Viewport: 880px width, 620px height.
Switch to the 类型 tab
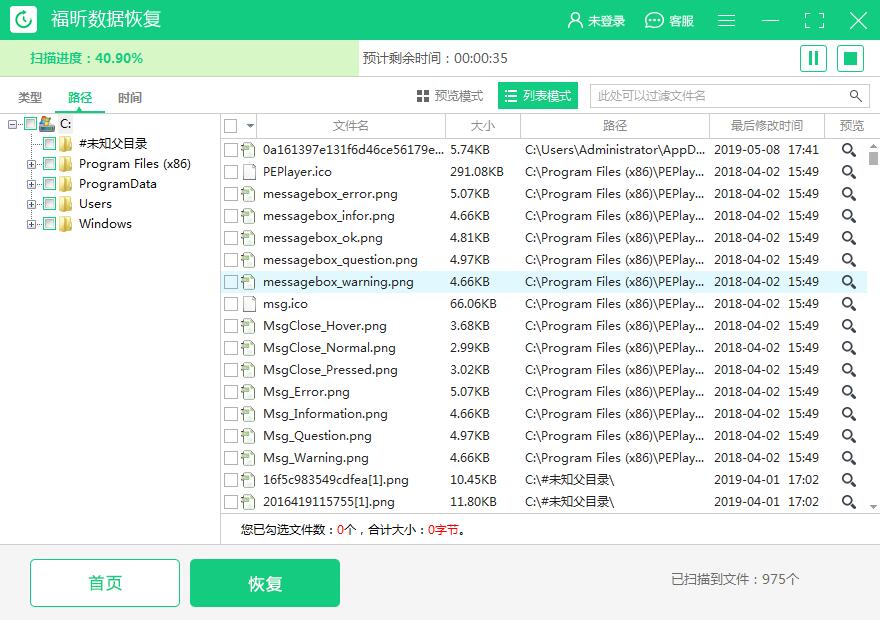(x=29, y=98)
